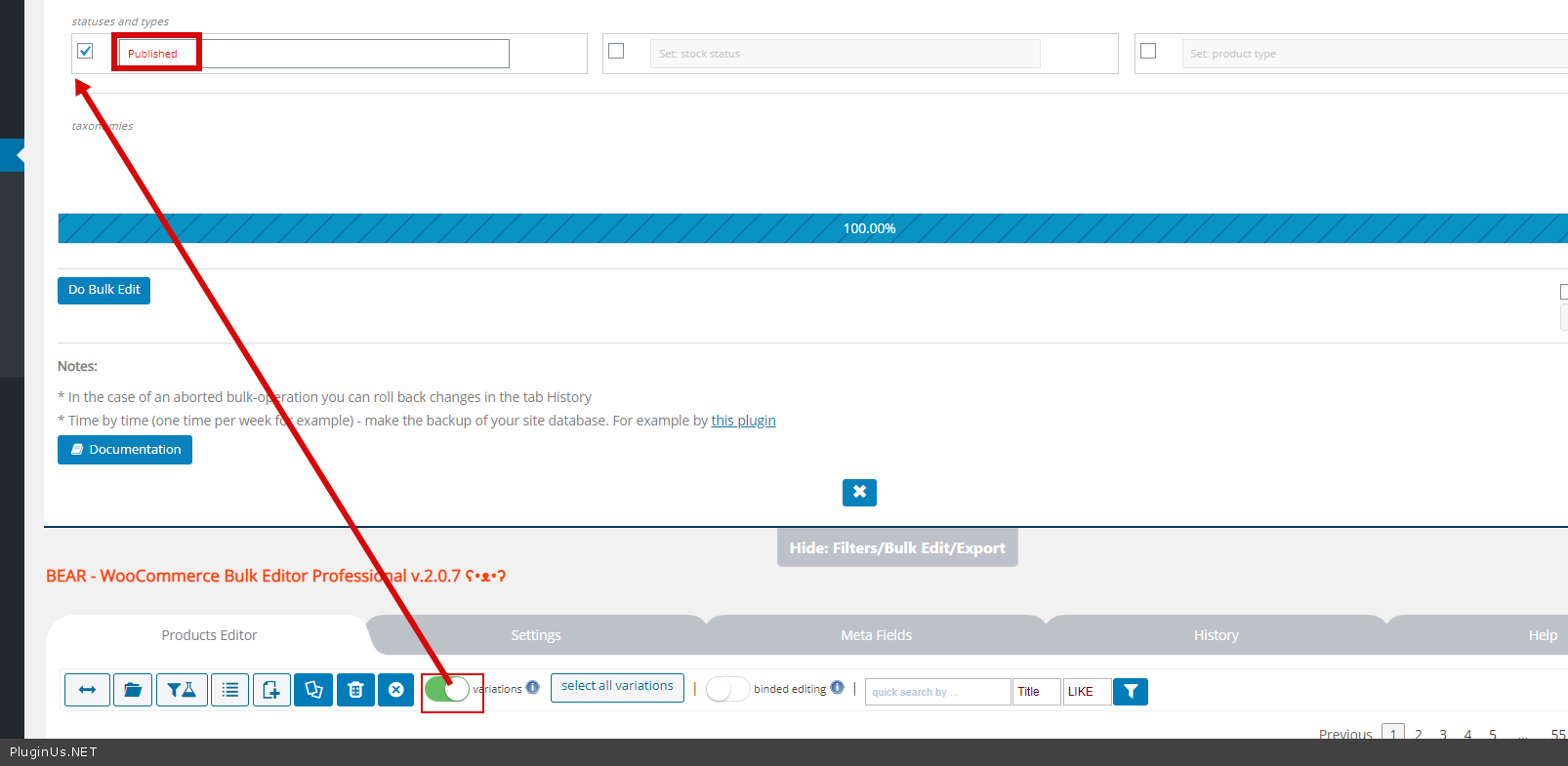Focus the quick search input field
Image resolution: width=1568 pixels, height=766 pixels.
pyautogui.click(x=937, y=692)
